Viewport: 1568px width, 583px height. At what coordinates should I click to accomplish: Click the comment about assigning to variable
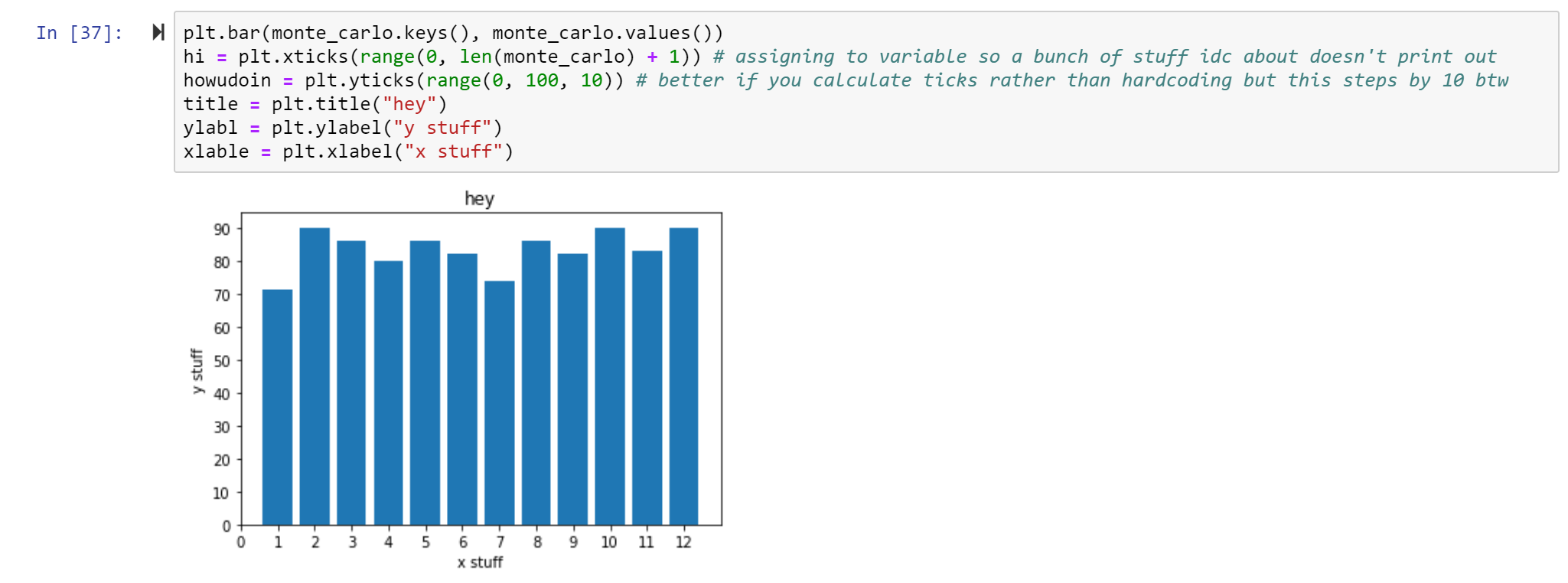1103,57
